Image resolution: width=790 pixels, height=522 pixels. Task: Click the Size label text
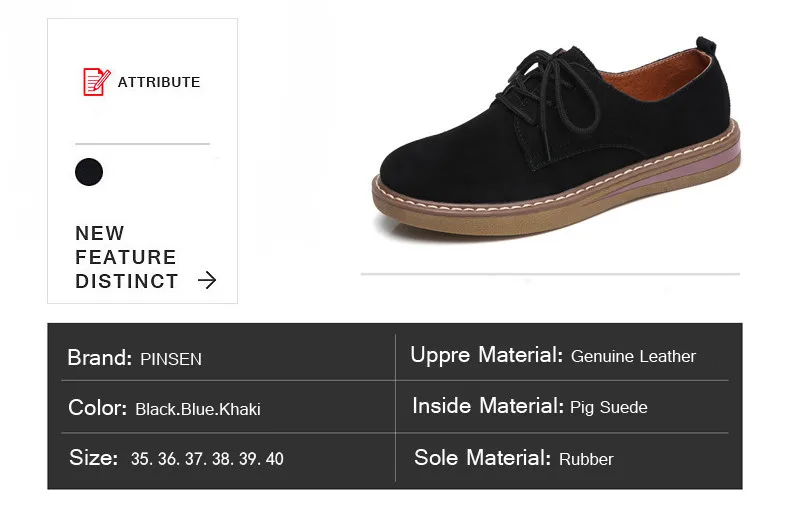tap(93, 458)
